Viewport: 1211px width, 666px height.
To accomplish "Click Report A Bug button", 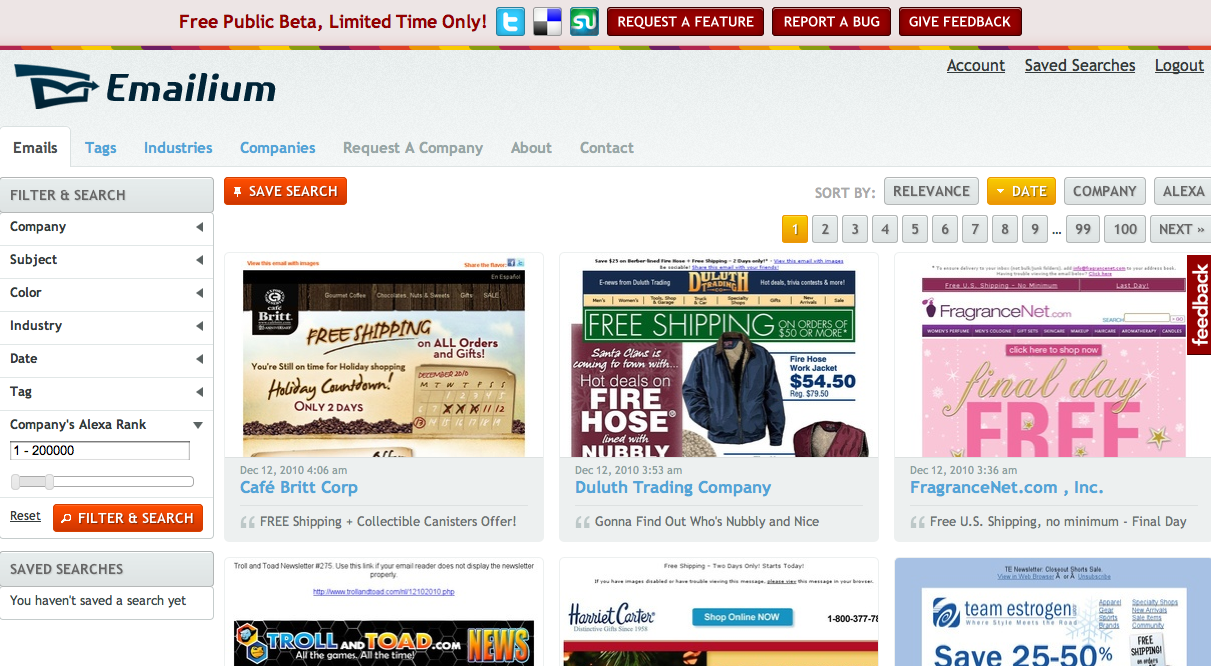I will click(x=831, y=22).
